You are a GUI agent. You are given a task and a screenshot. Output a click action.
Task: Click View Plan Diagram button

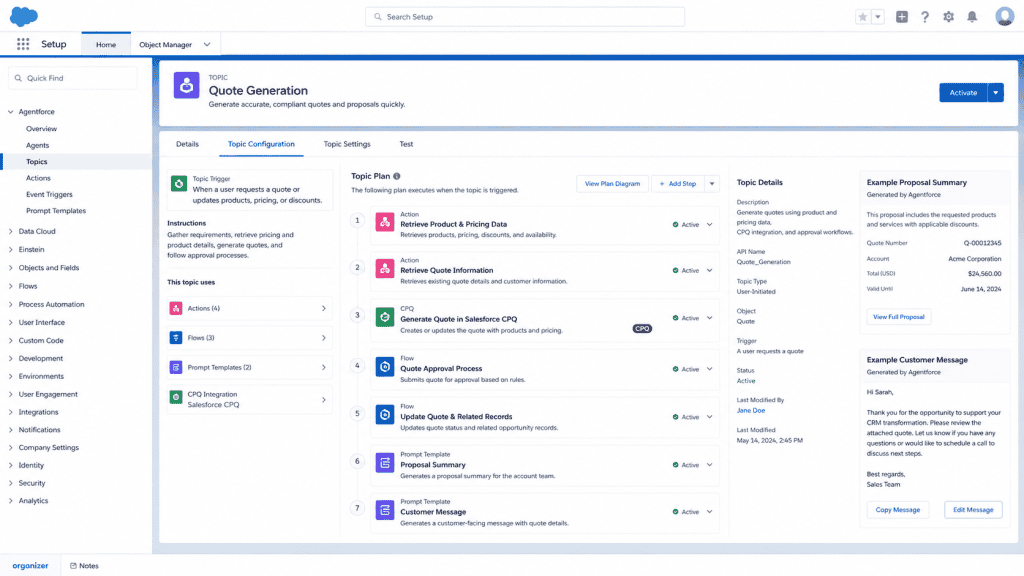point(612,184)
